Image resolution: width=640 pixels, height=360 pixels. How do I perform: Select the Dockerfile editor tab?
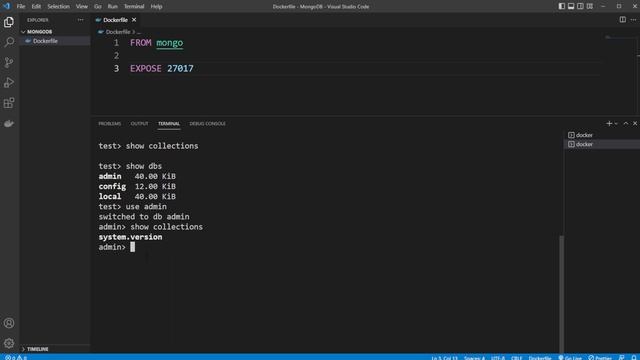pos(116,20)
